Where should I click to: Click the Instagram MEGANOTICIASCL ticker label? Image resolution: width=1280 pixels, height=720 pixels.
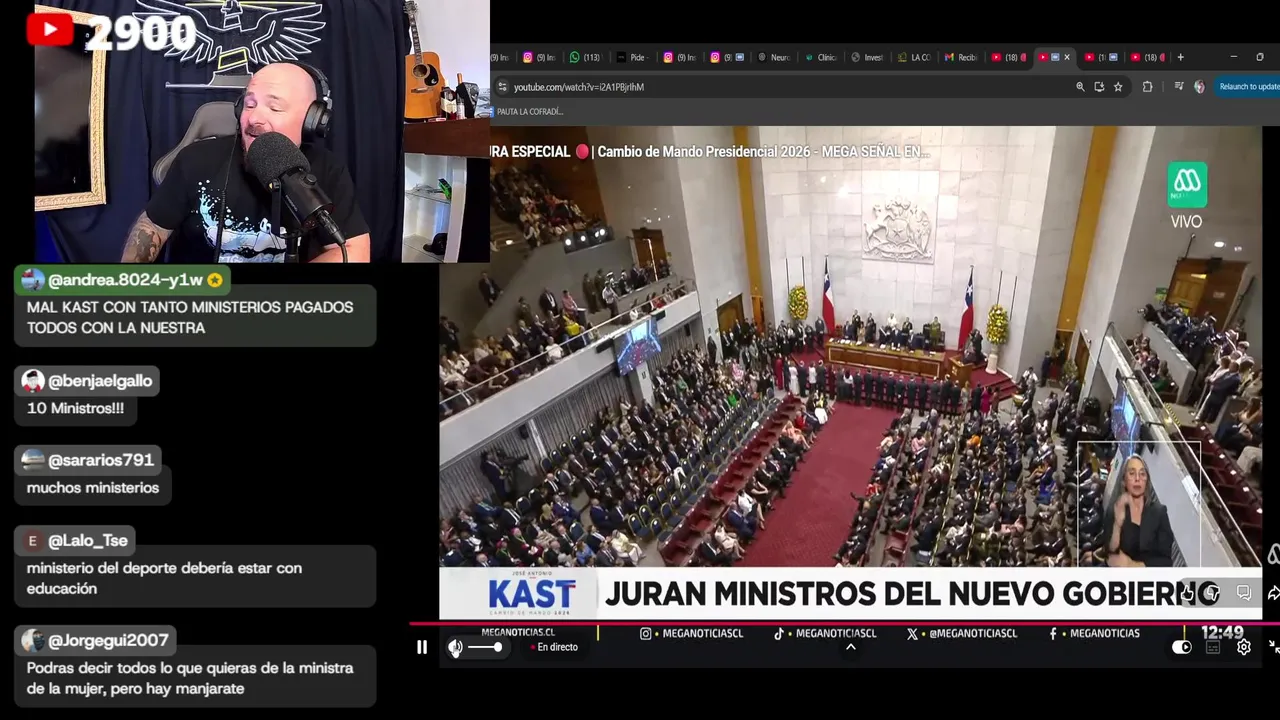coord(692,633)
